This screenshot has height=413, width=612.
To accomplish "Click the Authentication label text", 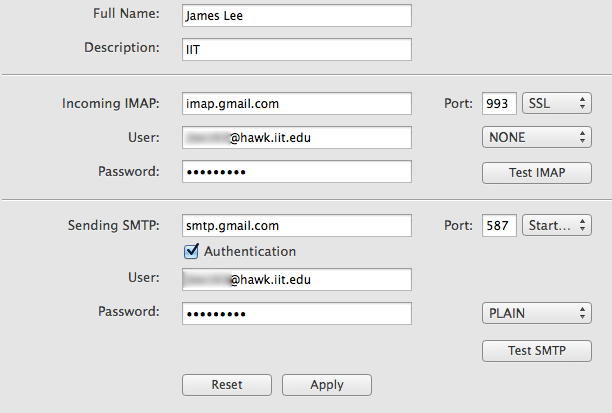I will tap(250, 252).
